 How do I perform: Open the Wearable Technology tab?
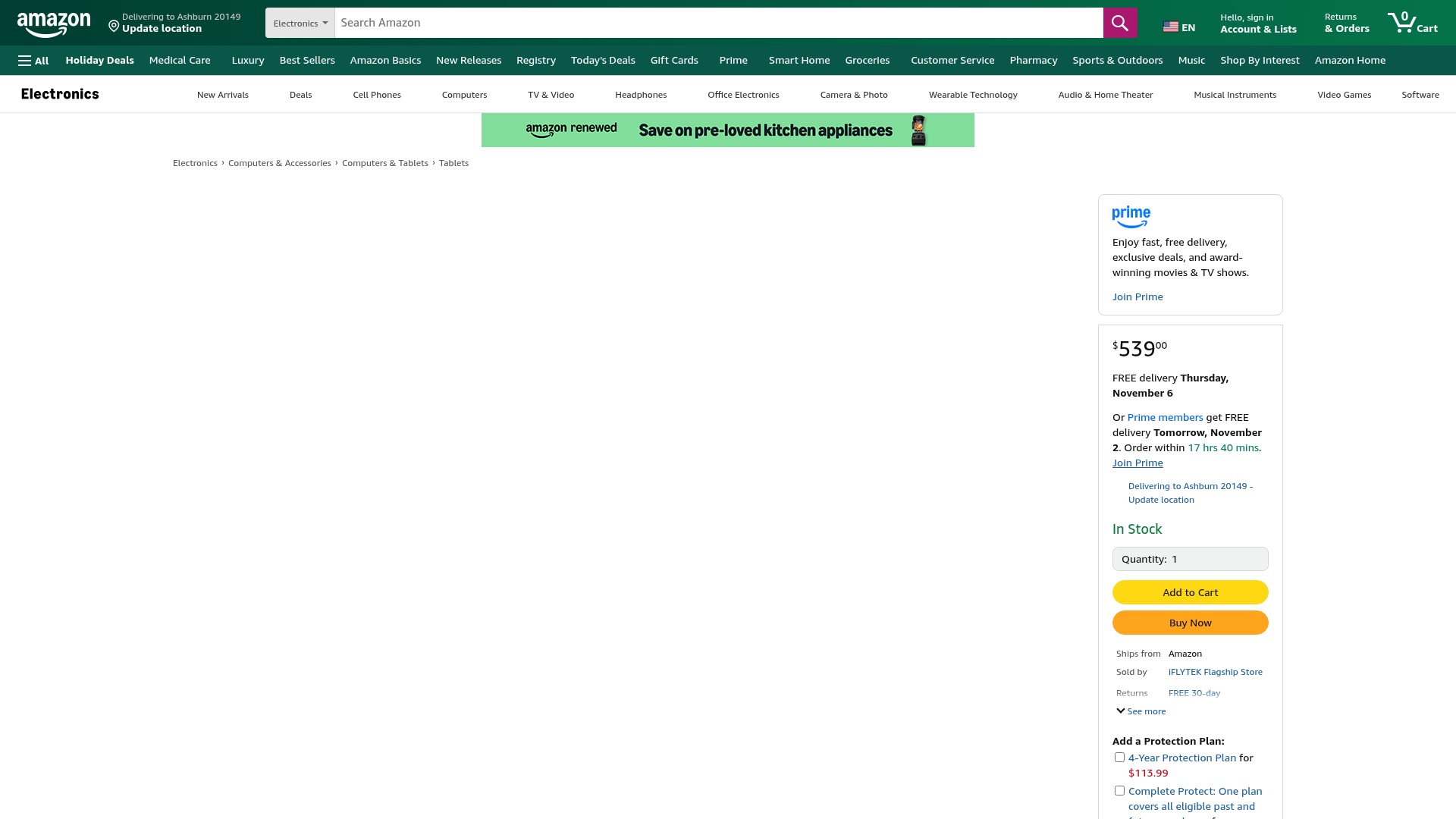point(973,95)
